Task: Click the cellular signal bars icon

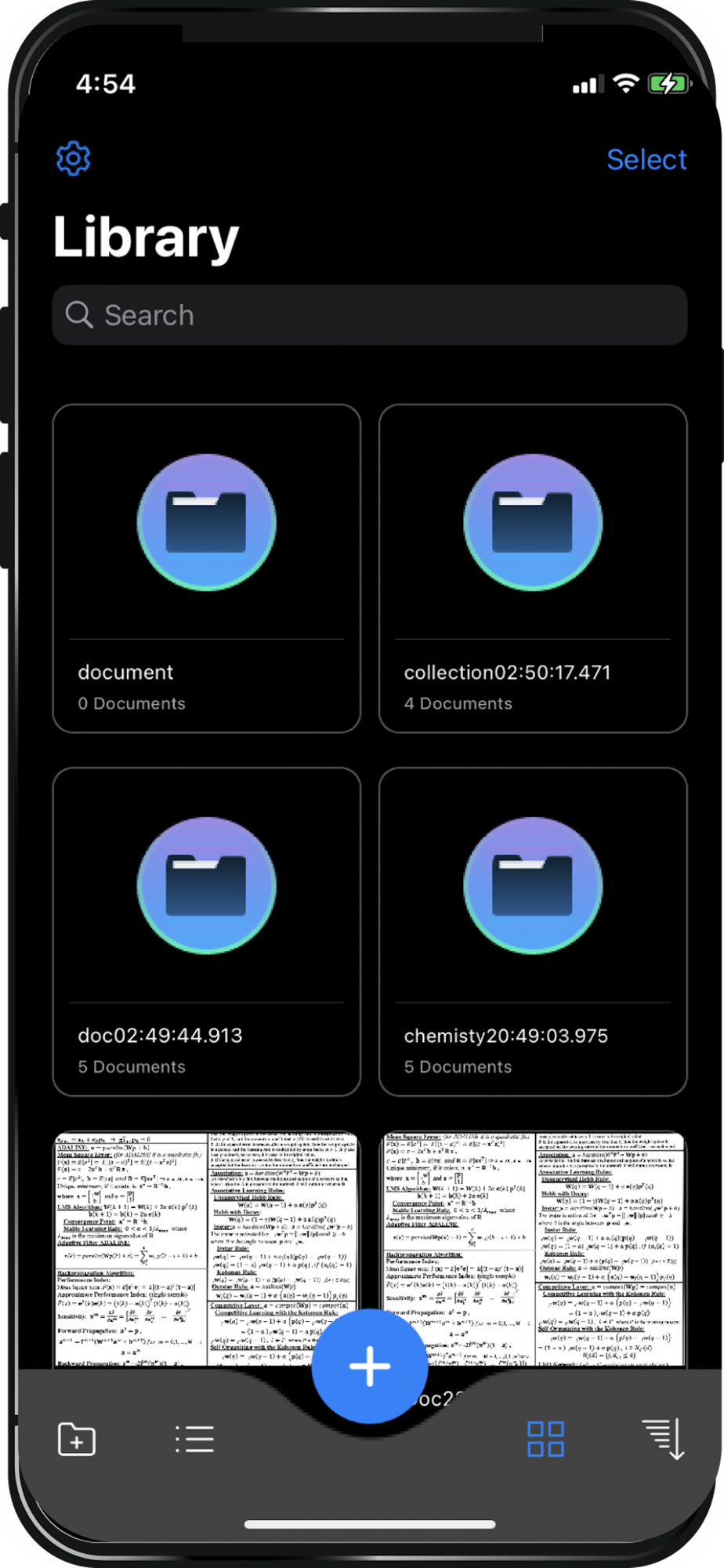Action: [588, 84]
